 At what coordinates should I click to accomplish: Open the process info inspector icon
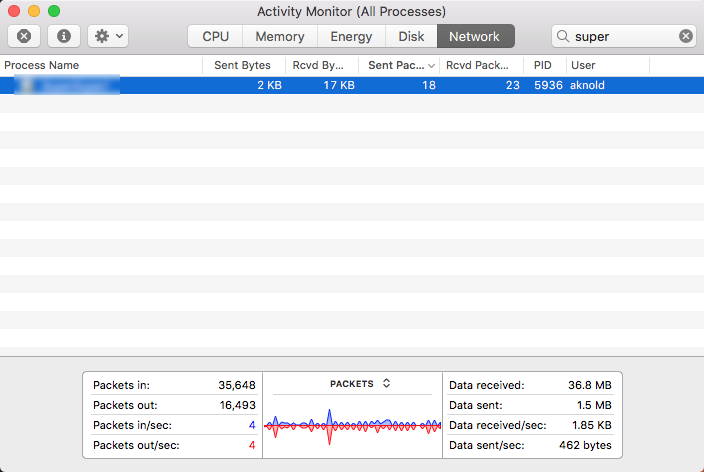click(x=64, y=36)
